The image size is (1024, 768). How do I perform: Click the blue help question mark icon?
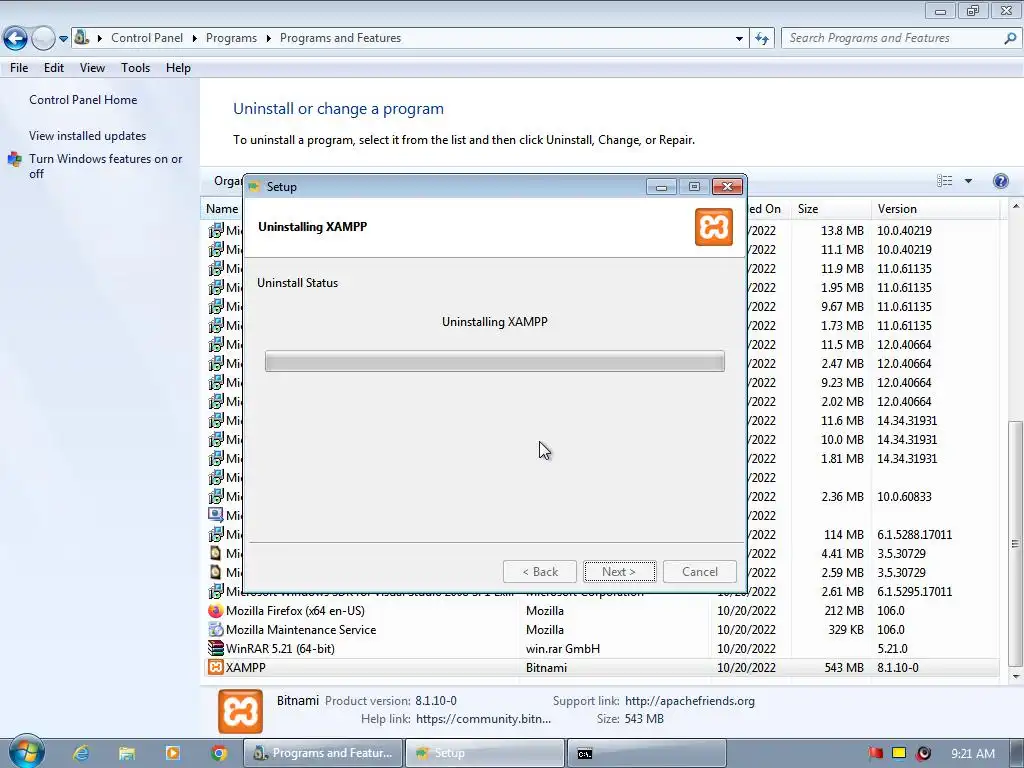coord(1000,181)
